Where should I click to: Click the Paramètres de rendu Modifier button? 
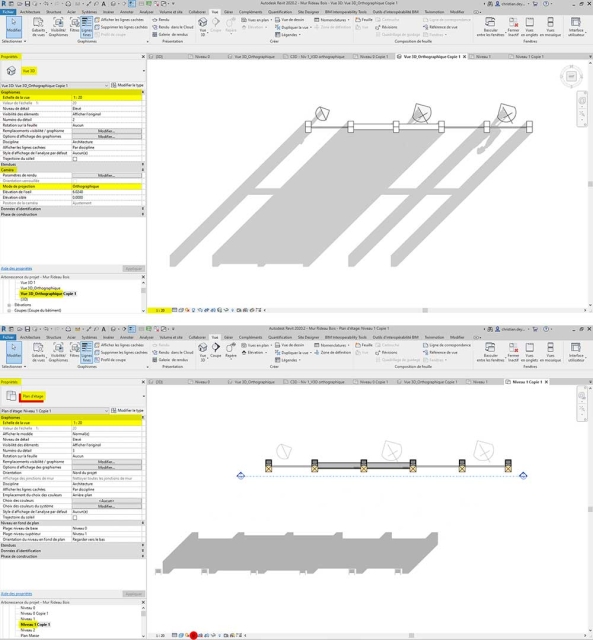[x=107, y=176]
